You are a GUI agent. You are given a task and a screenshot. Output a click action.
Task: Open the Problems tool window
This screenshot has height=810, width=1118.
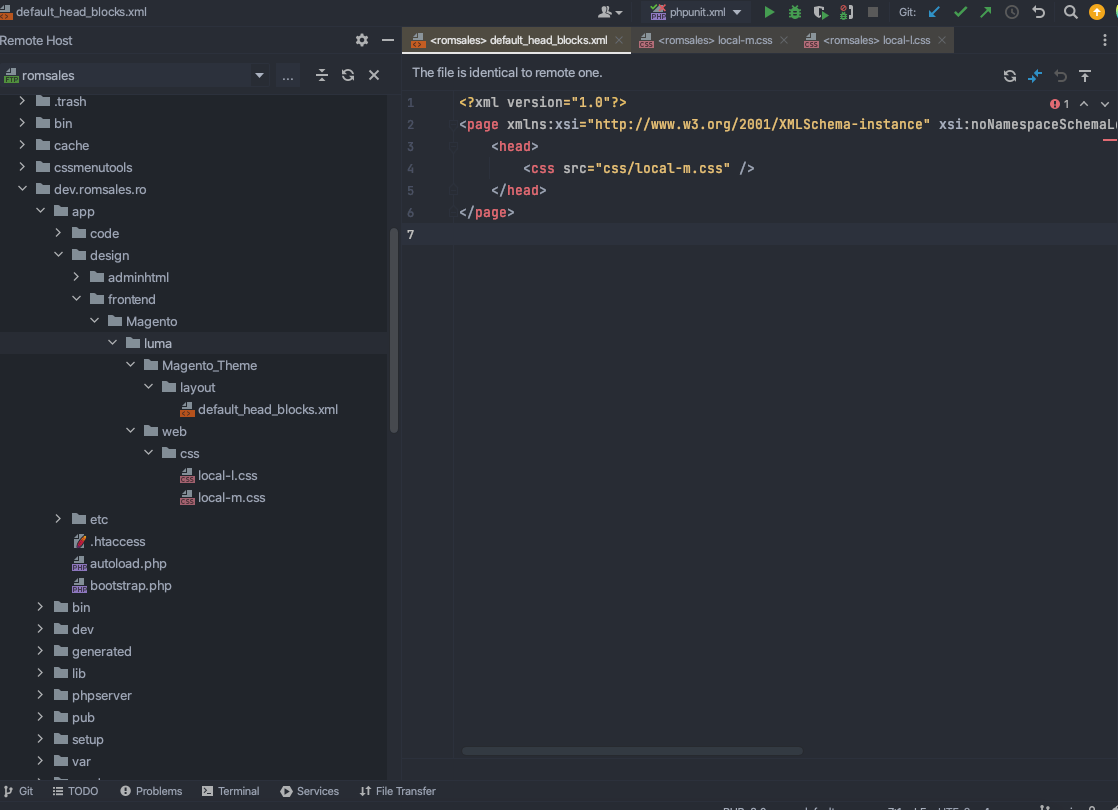151,791
